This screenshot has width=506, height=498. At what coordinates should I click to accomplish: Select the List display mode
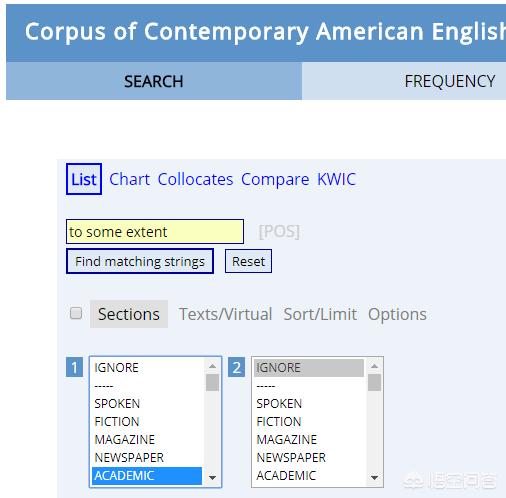click(x=84, y=179)
